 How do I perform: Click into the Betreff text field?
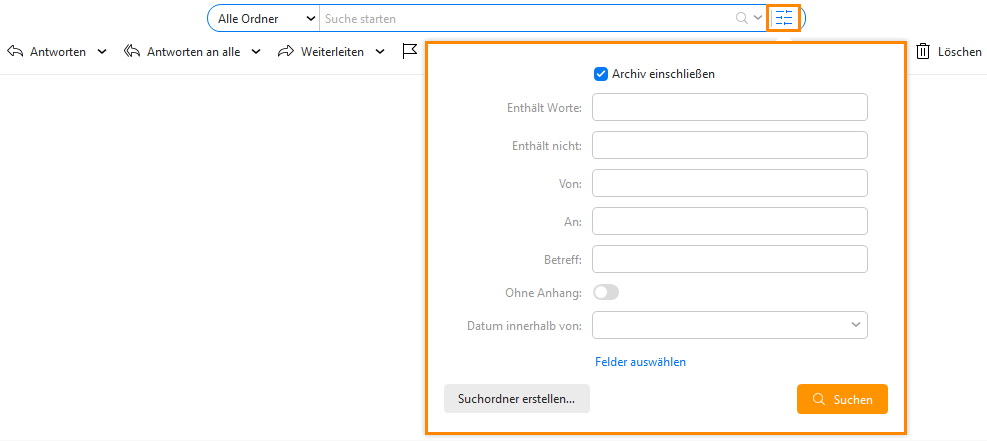730,259
